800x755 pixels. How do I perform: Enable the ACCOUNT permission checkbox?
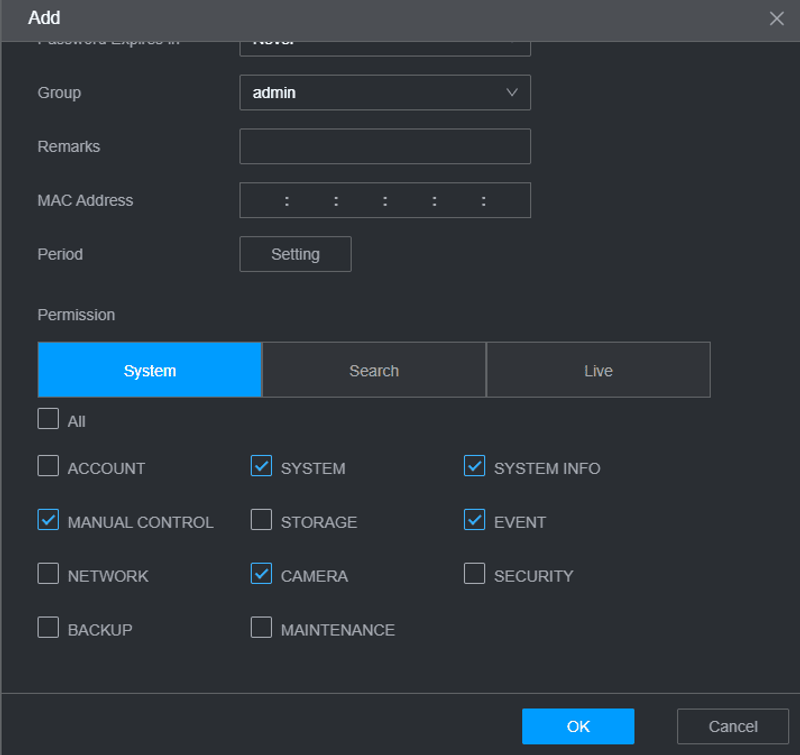[48, 466]
